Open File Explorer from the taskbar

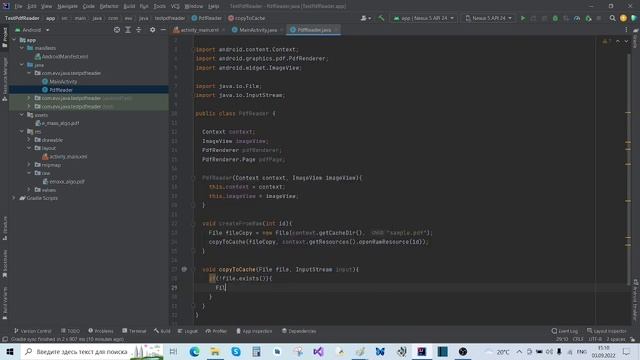tap(215, 351)
